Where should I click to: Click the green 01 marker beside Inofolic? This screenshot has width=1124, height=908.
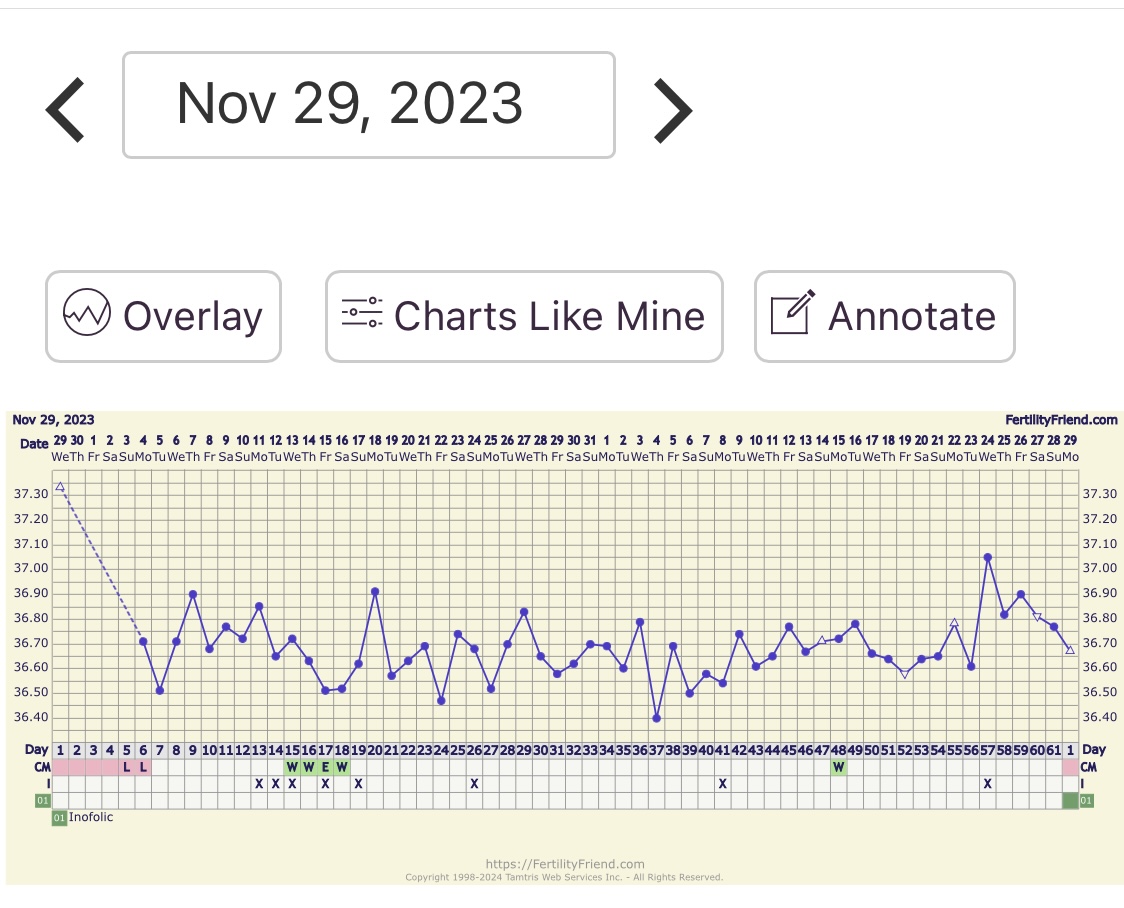click(59, 818)
